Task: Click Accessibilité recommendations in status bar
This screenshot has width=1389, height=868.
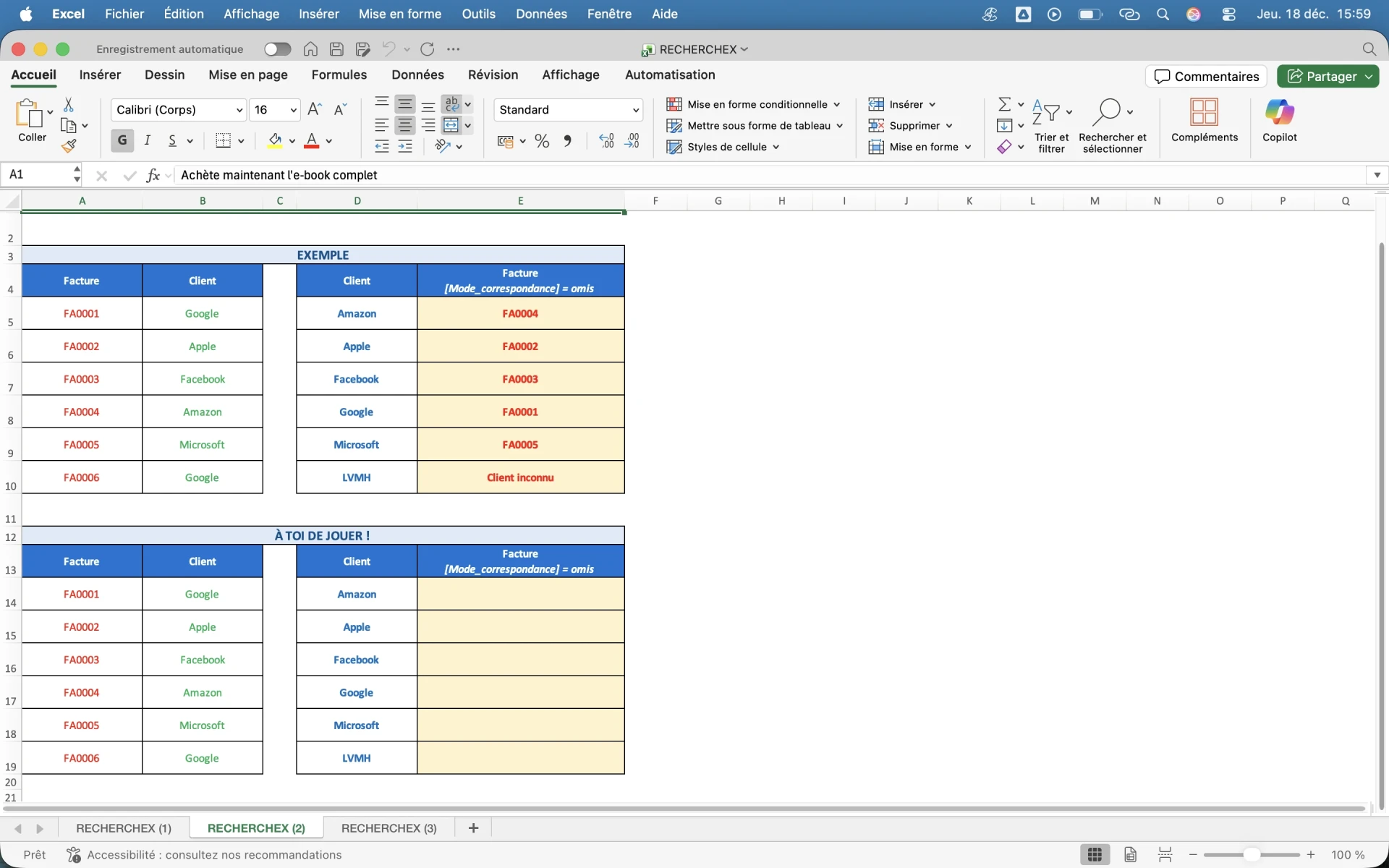Action: point(204,855)
